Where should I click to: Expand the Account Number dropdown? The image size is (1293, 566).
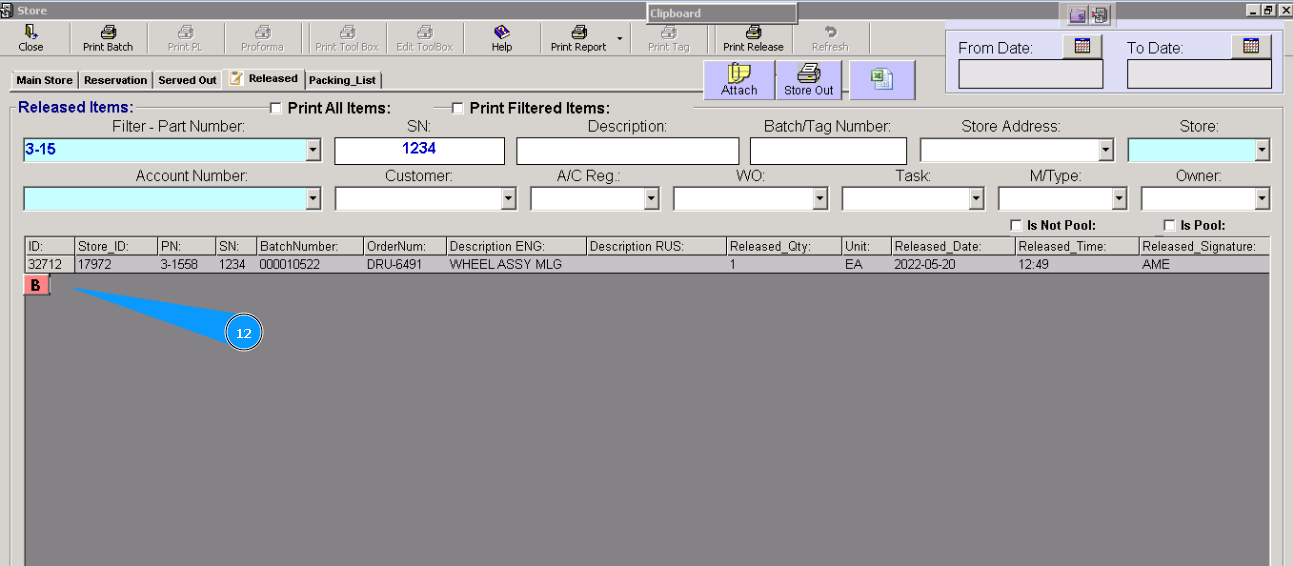[x=313, y=199]
